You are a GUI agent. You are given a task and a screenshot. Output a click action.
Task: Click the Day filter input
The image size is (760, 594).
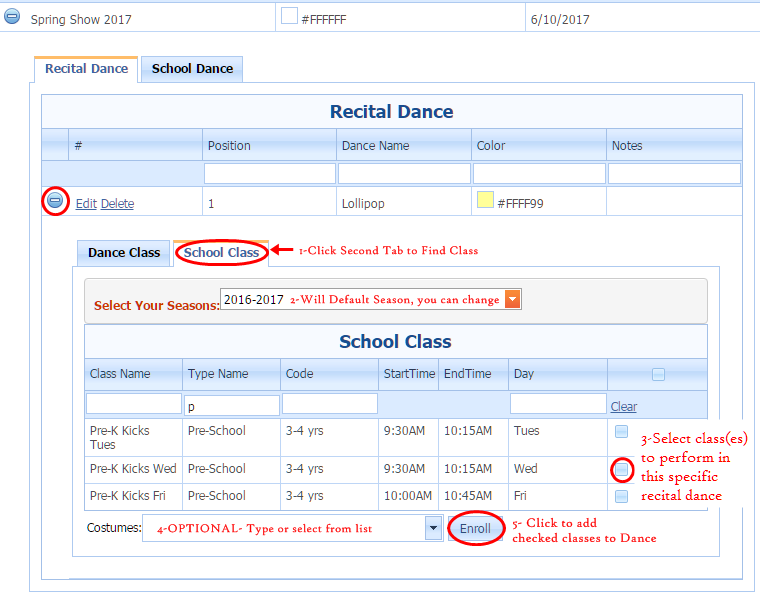(558, 404)
